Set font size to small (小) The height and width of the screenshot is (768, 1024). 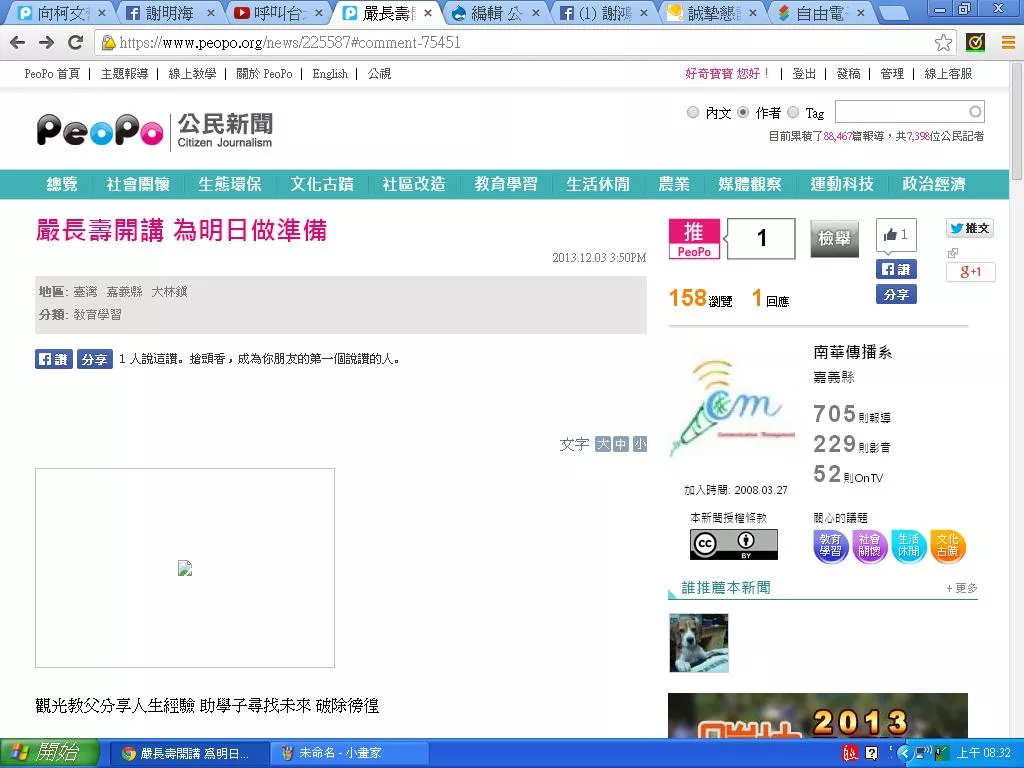tap(639, 444)
